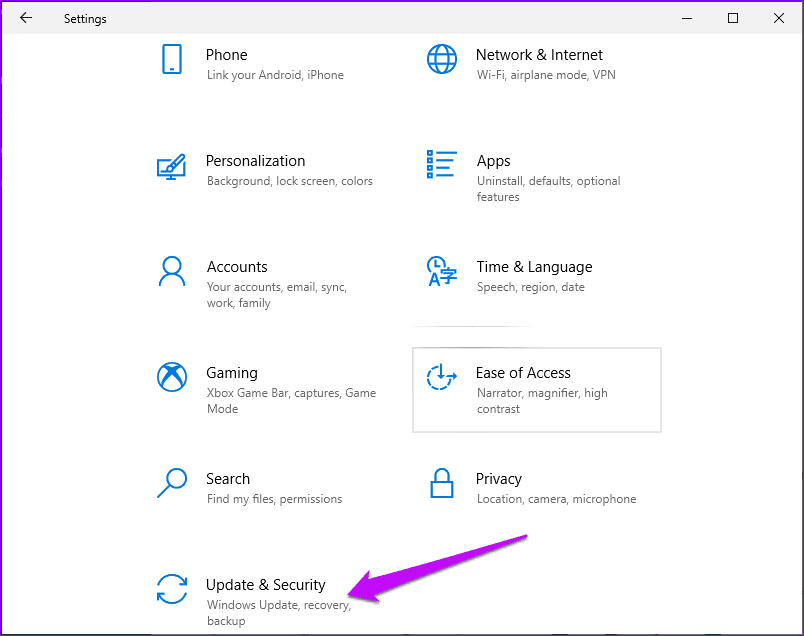Open the Search settings heading

click(x=228, y=479)
